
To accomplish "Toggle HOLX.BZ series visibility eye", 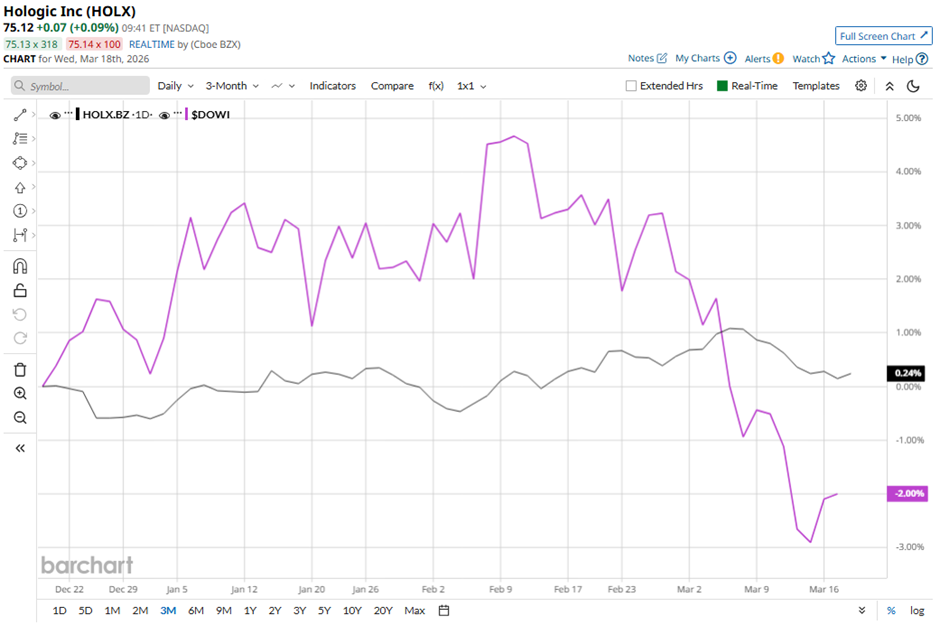I will 55,115.
